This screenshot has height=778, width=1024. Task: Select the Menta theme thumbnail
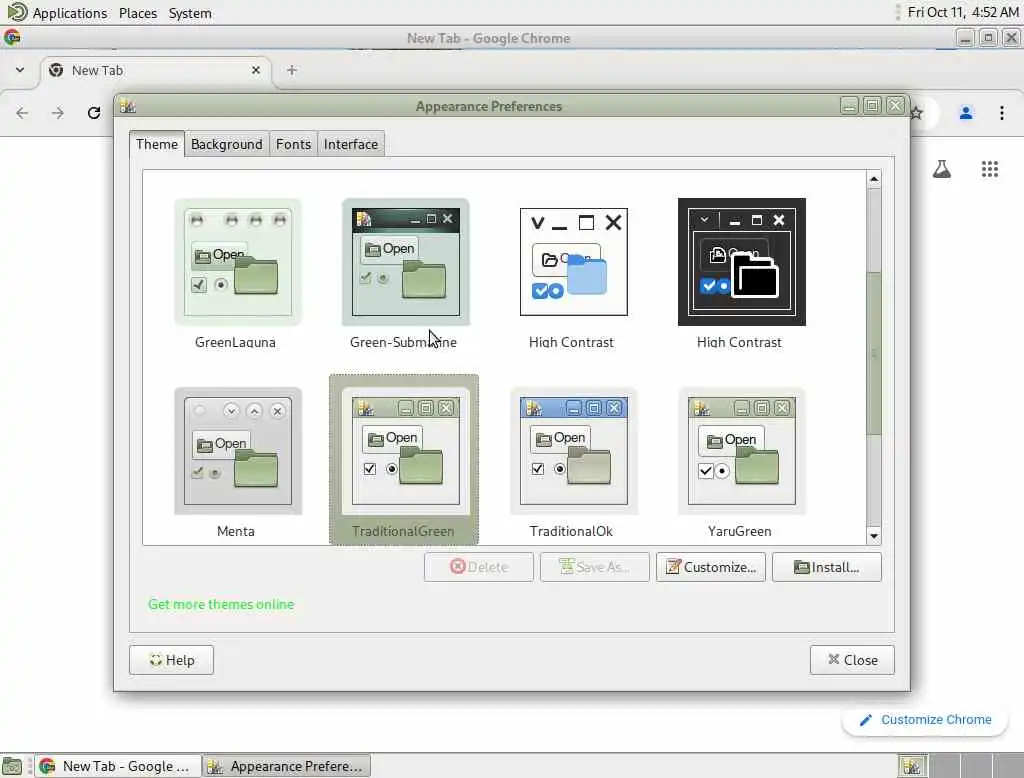[x=238, y=451]
